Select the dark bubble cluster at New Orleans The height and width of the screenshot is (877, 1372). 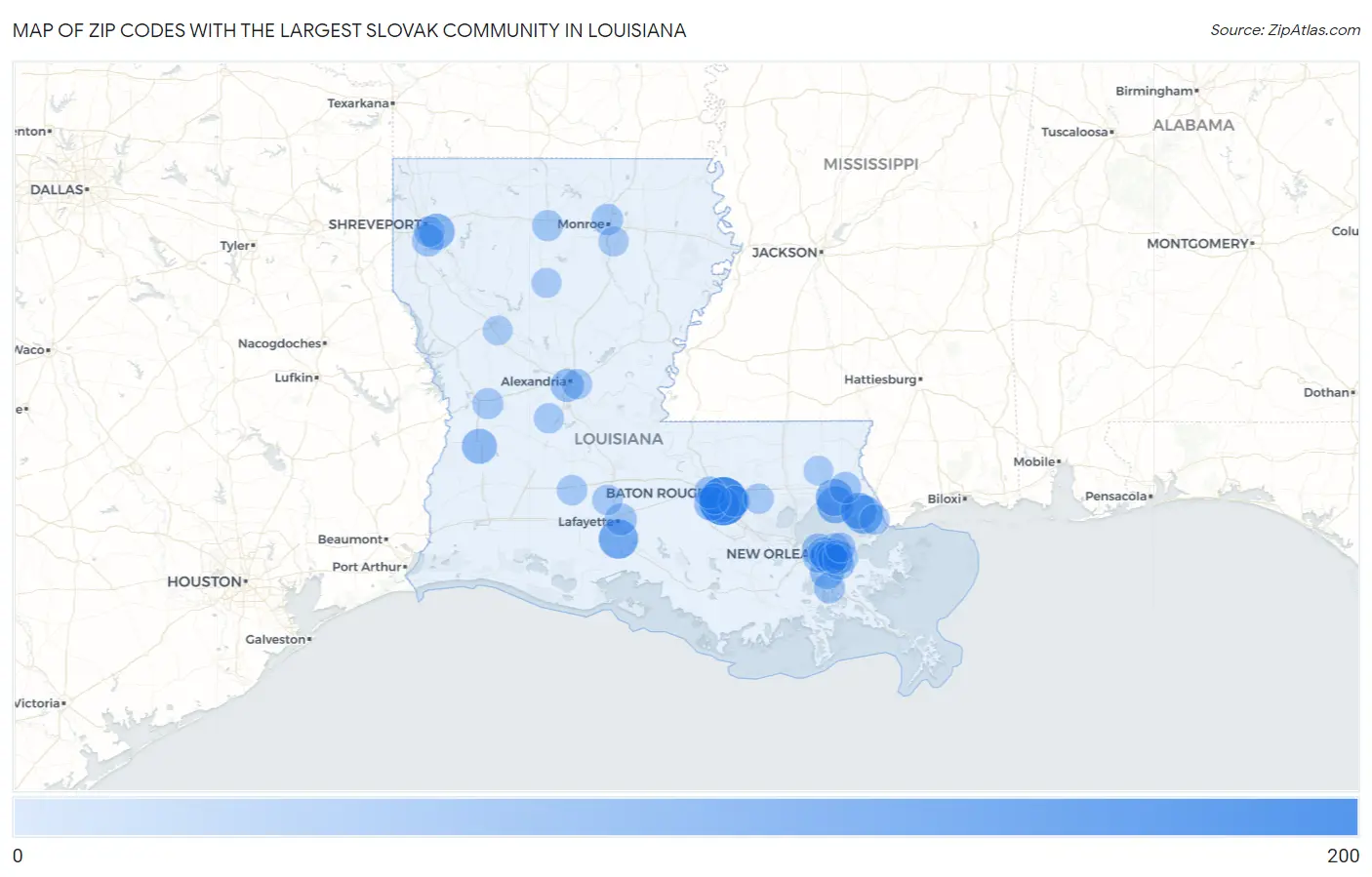[x=832, y=557]
